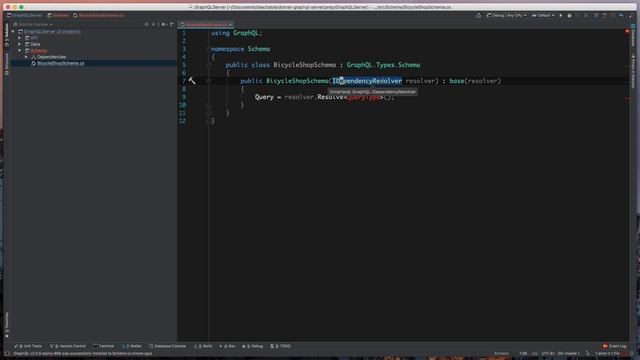Screen dimensions: 640x360
Task: Collapse the Schema project node
Action: [20, 51]
